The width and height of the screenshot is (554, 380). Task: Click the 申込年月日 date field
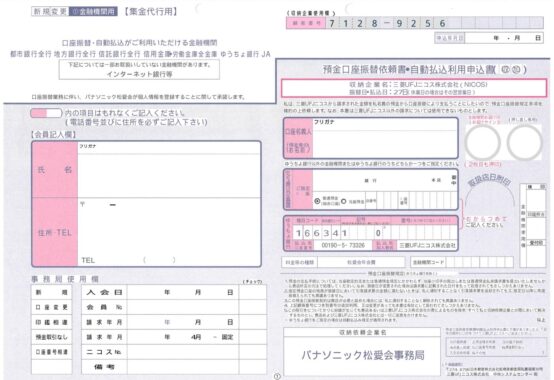click(504, 38)
